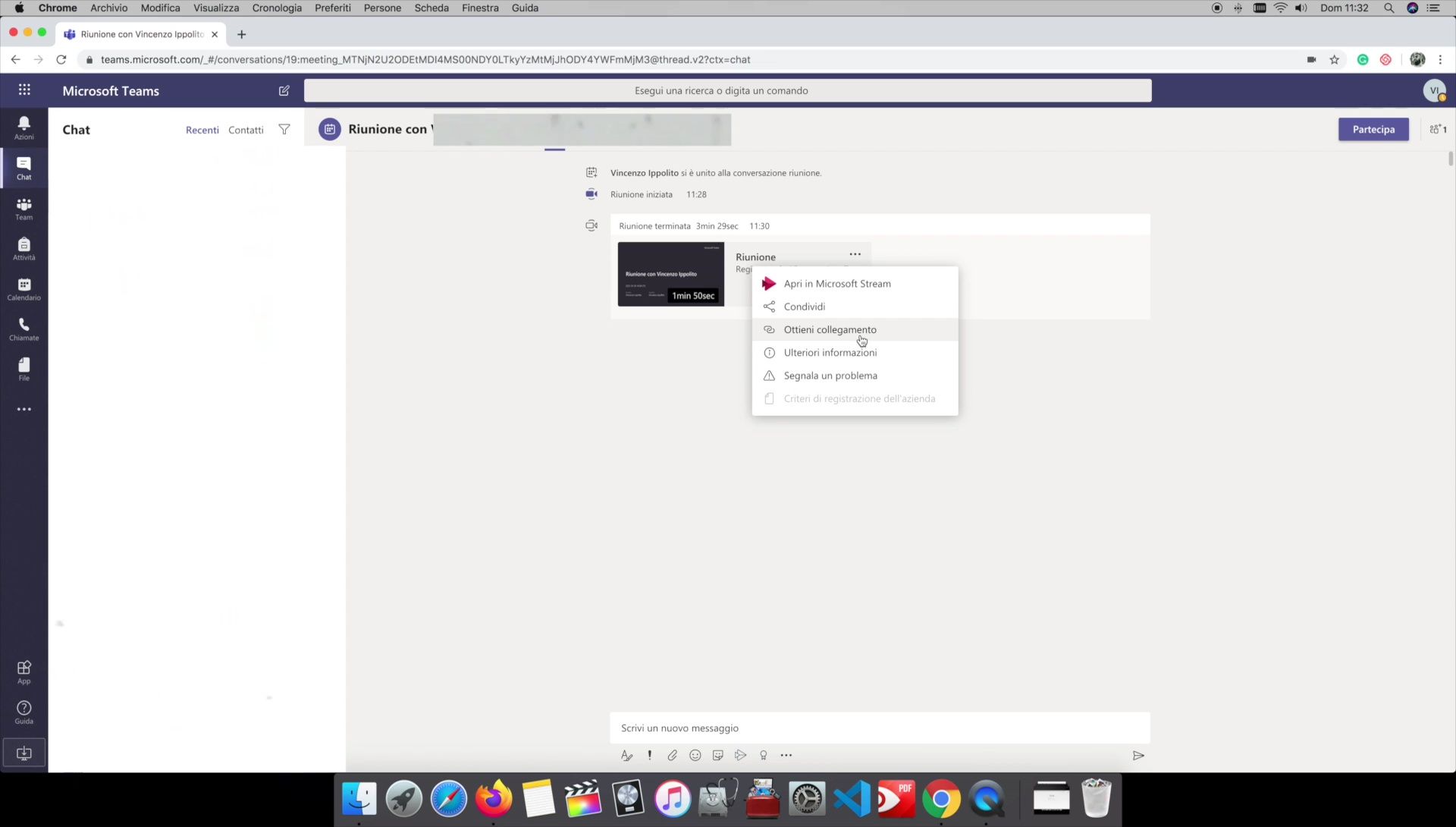This screenshot has width=1456, height=827.
Task: Send the message with arrow icon
Action: point(1138,756)
